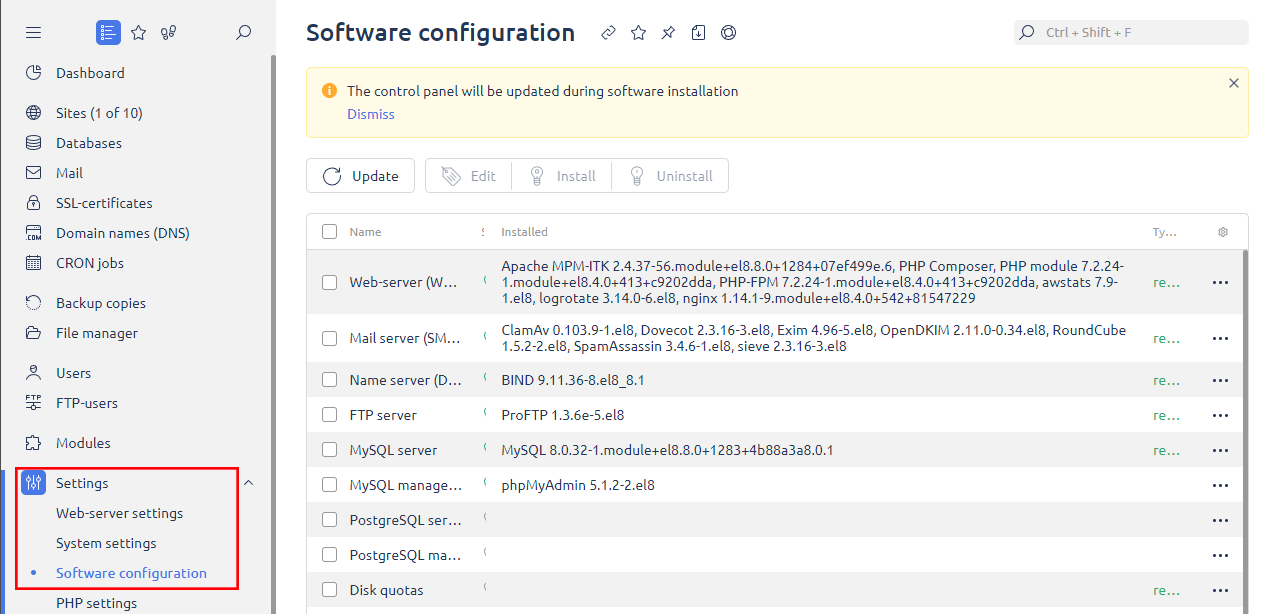Image resolution: width=1278 pixels, height=614 pixels.
Task: Click the sidebar search magnifier icon
Action: pyautogui.click(x=243, y=33)
